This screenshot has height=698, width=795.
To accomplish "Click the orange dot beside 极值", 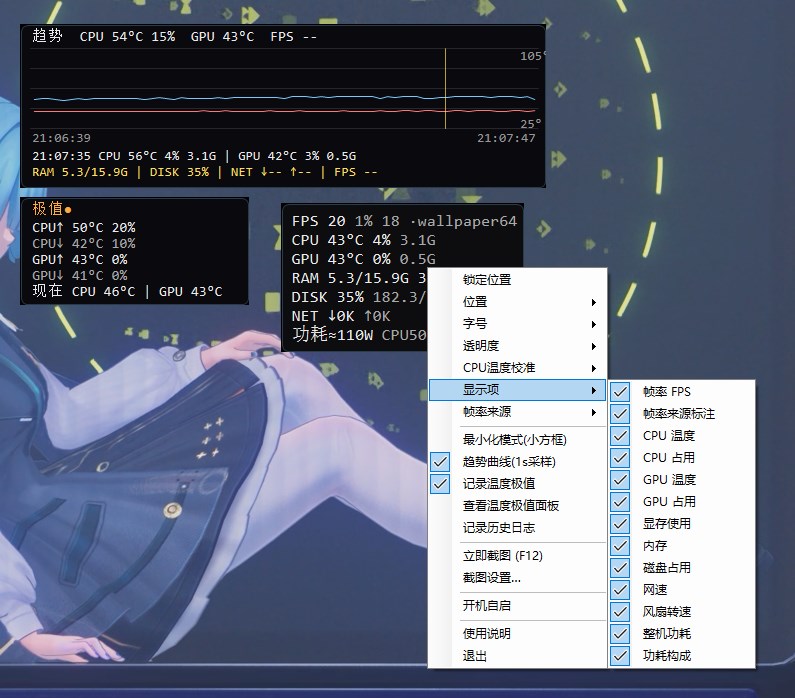I will coord(68,209).
